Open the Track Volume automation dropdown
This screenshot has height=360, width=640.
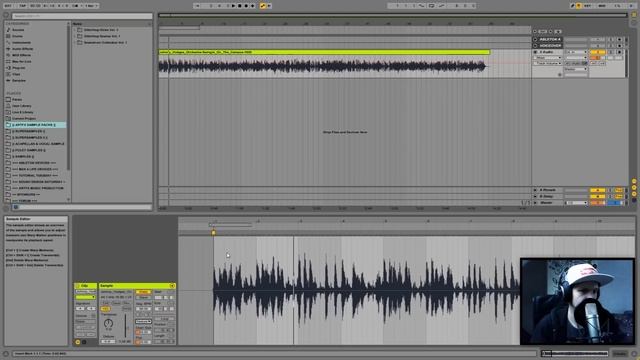point(547,63)
